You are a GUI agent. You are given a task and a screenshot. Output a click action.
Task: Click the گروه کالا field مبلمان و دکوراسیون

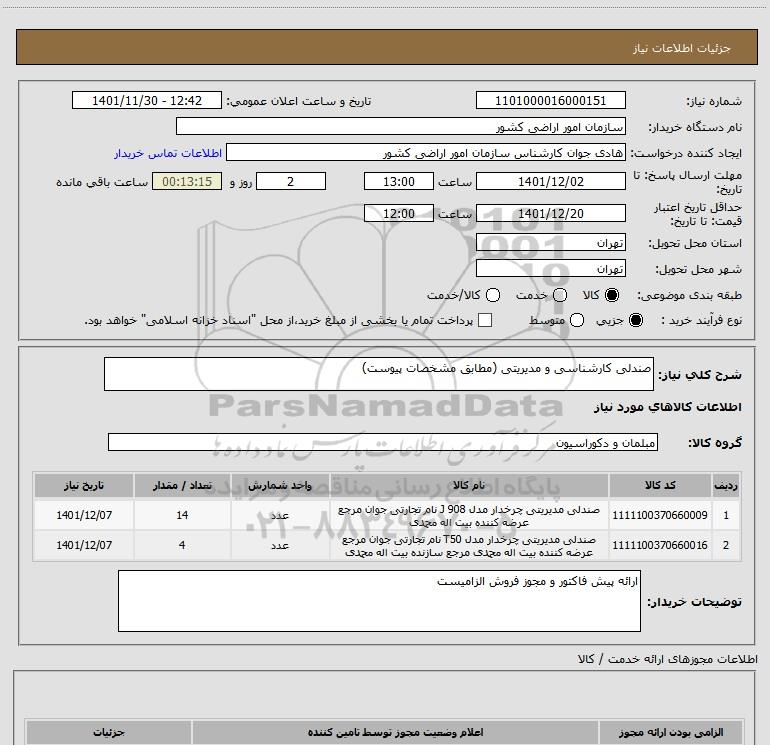coord(383,442)
